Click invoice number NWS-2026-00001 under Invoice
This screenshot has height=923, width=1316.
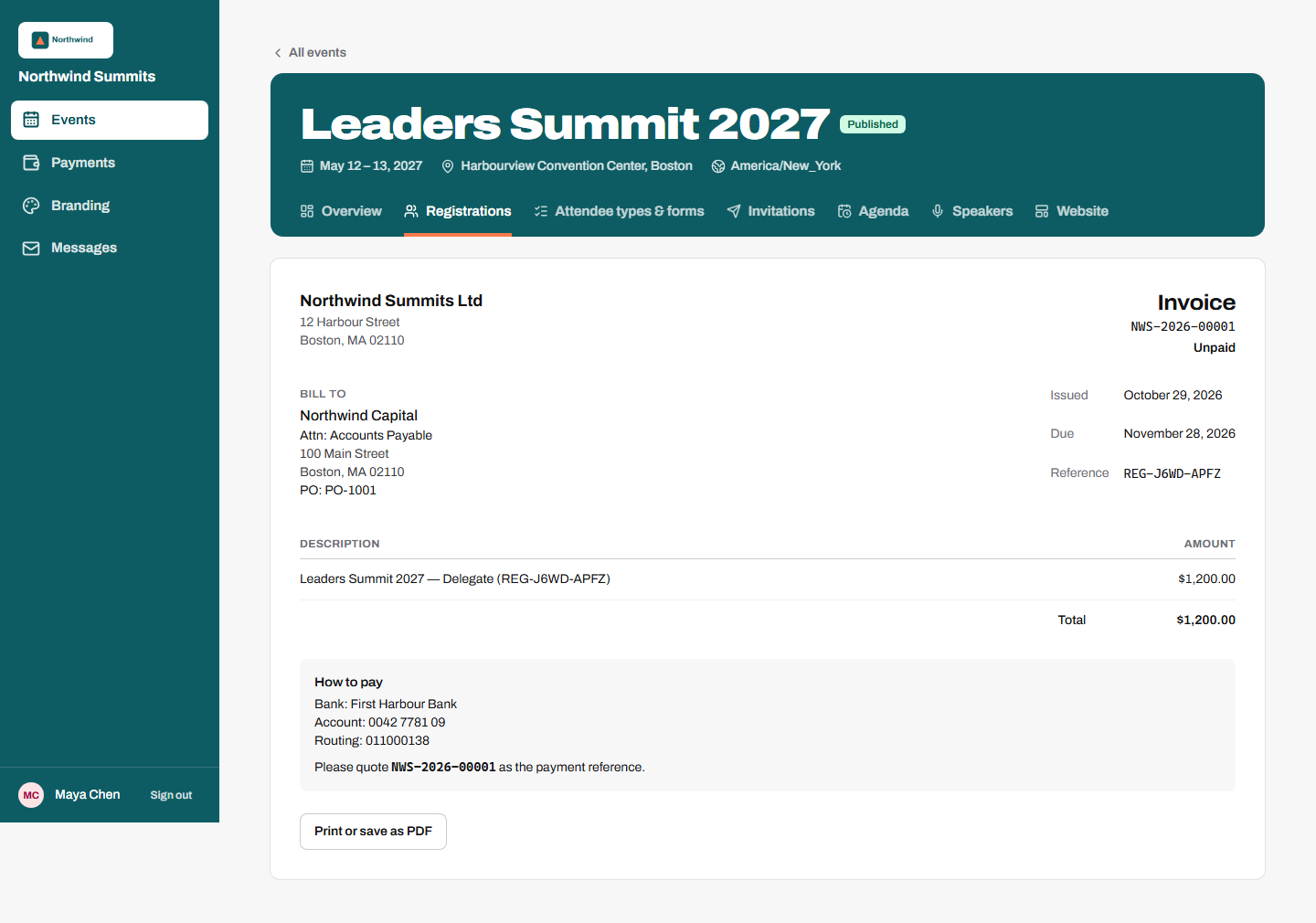click(x=1183, y=327)
